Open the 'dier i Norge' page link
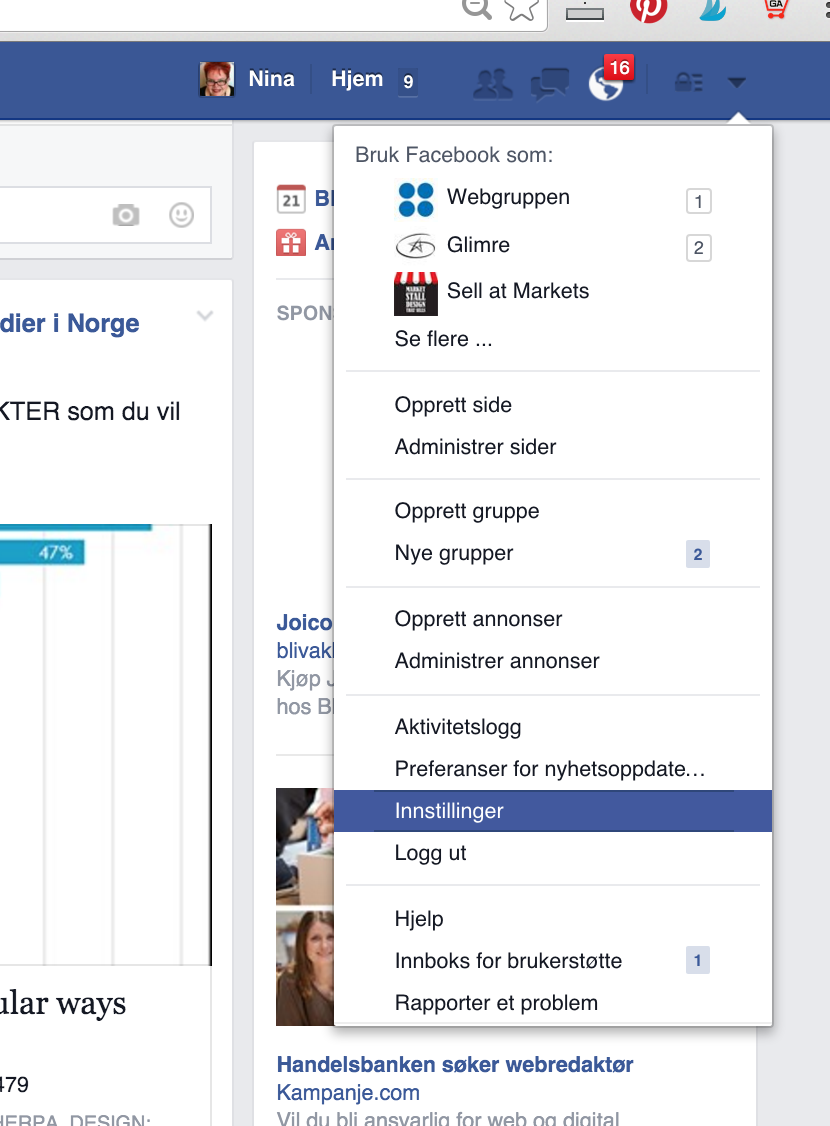Viewport: 830px width, 1126px height. [x=70, y=323]
